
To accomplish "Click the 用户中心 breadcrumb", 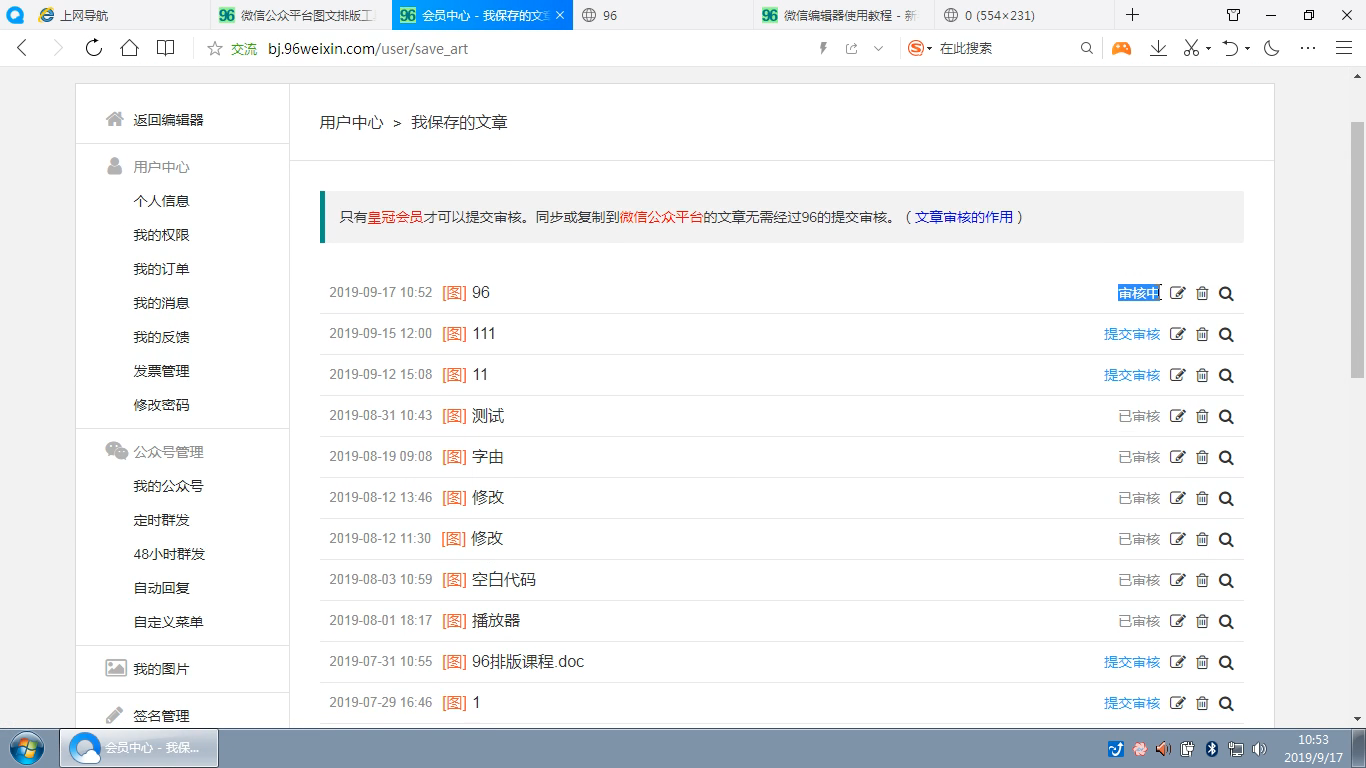I will [x=351, y=123].
